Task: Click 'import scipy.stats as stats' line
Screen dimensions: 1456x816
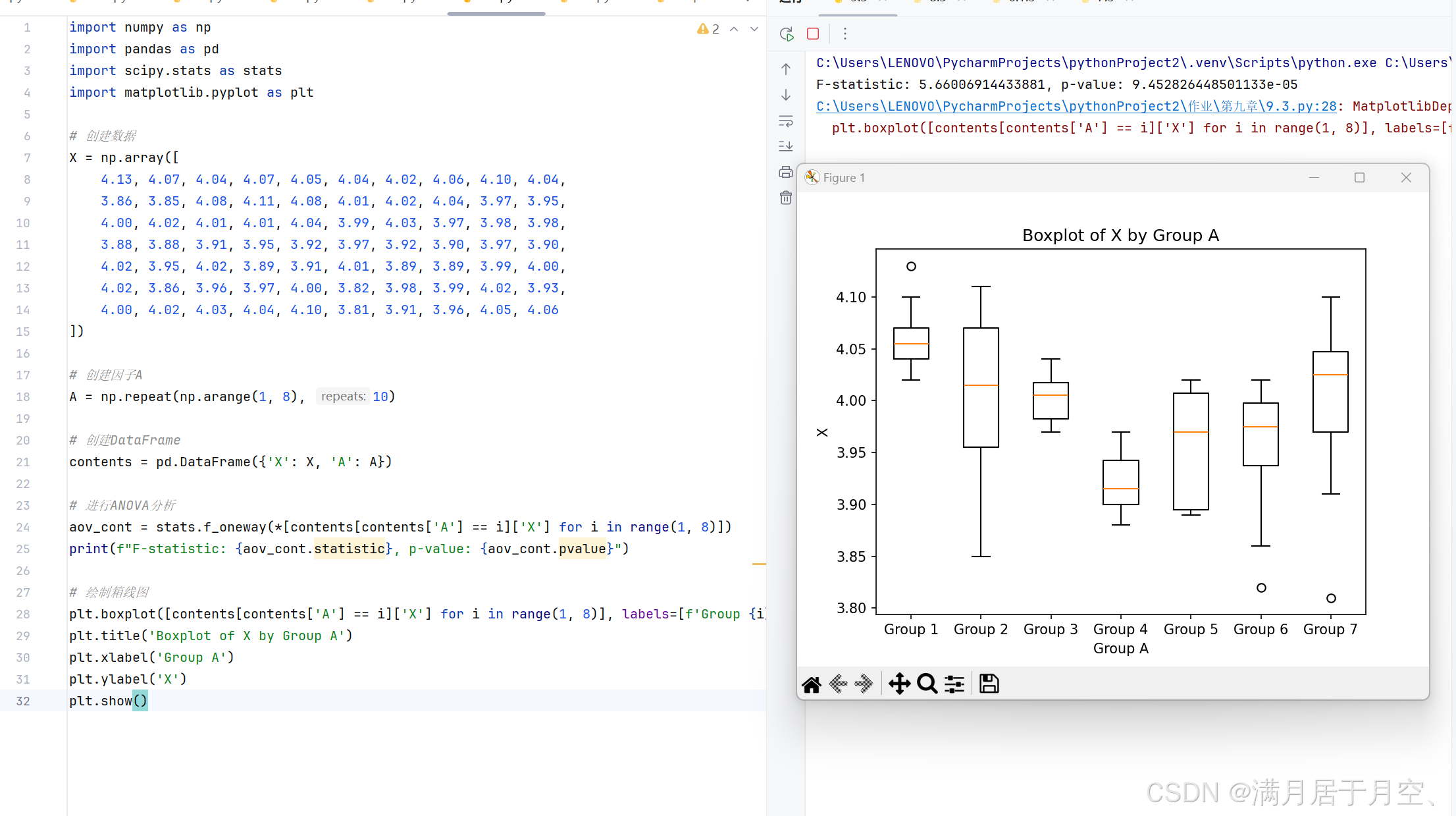Action: coord(176,71)
